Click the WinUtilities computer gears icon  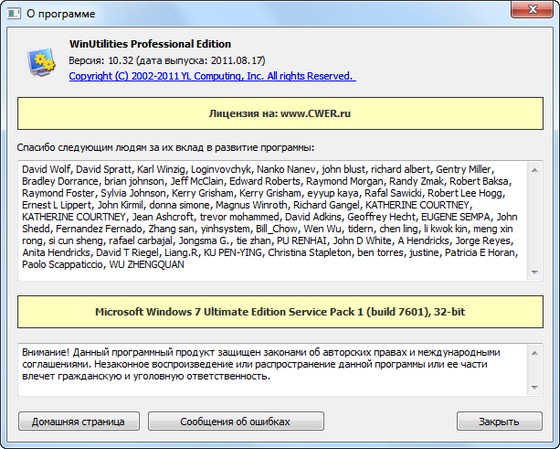pyautogui.click(x=41, y=62)
